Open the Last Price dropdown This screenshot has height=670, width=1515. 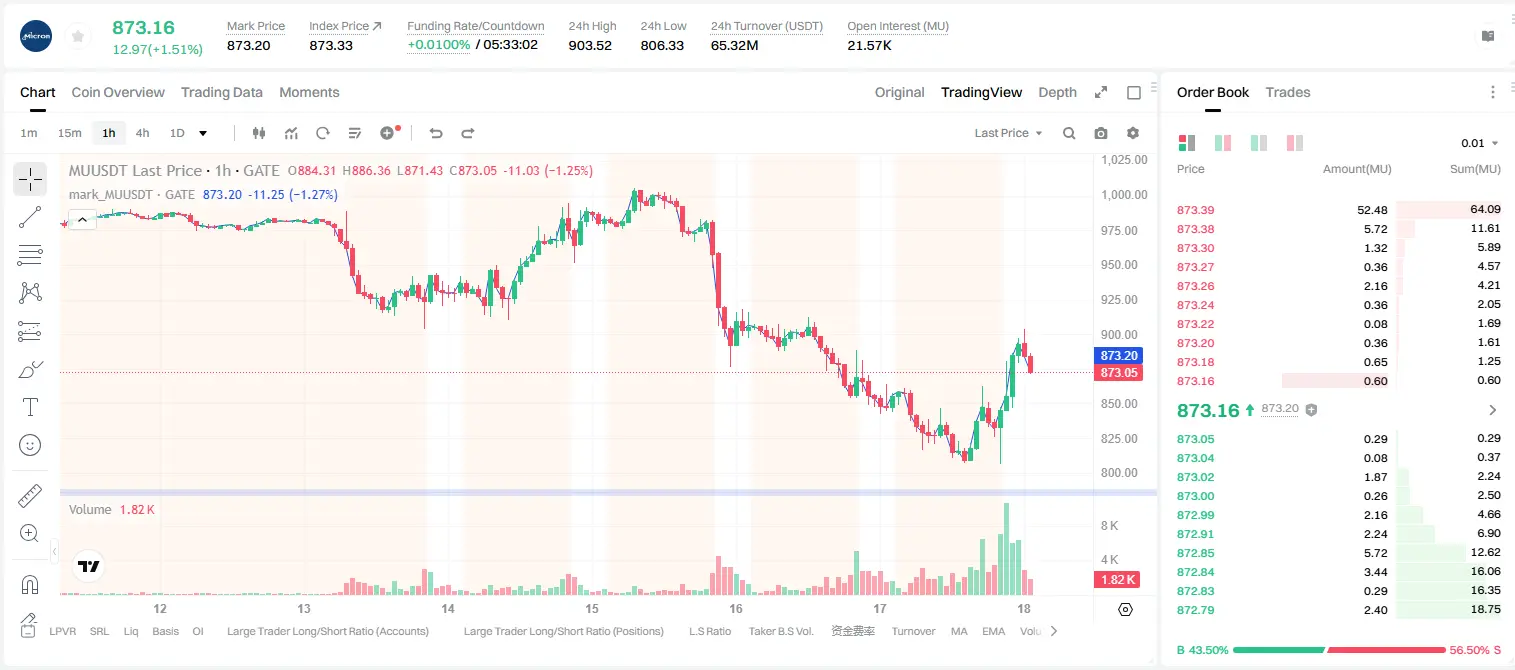point(1008,133)
